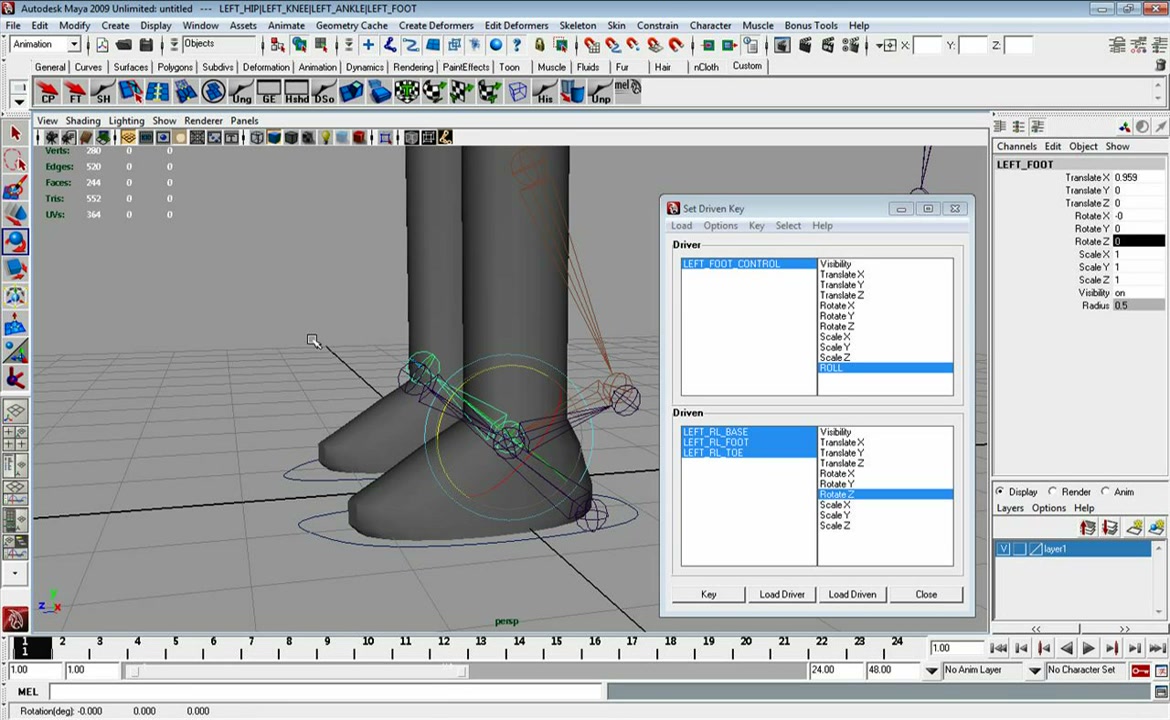The image size is (1170, 720).
Task: Select the arrow Select tool
Action: coord(15,134)
